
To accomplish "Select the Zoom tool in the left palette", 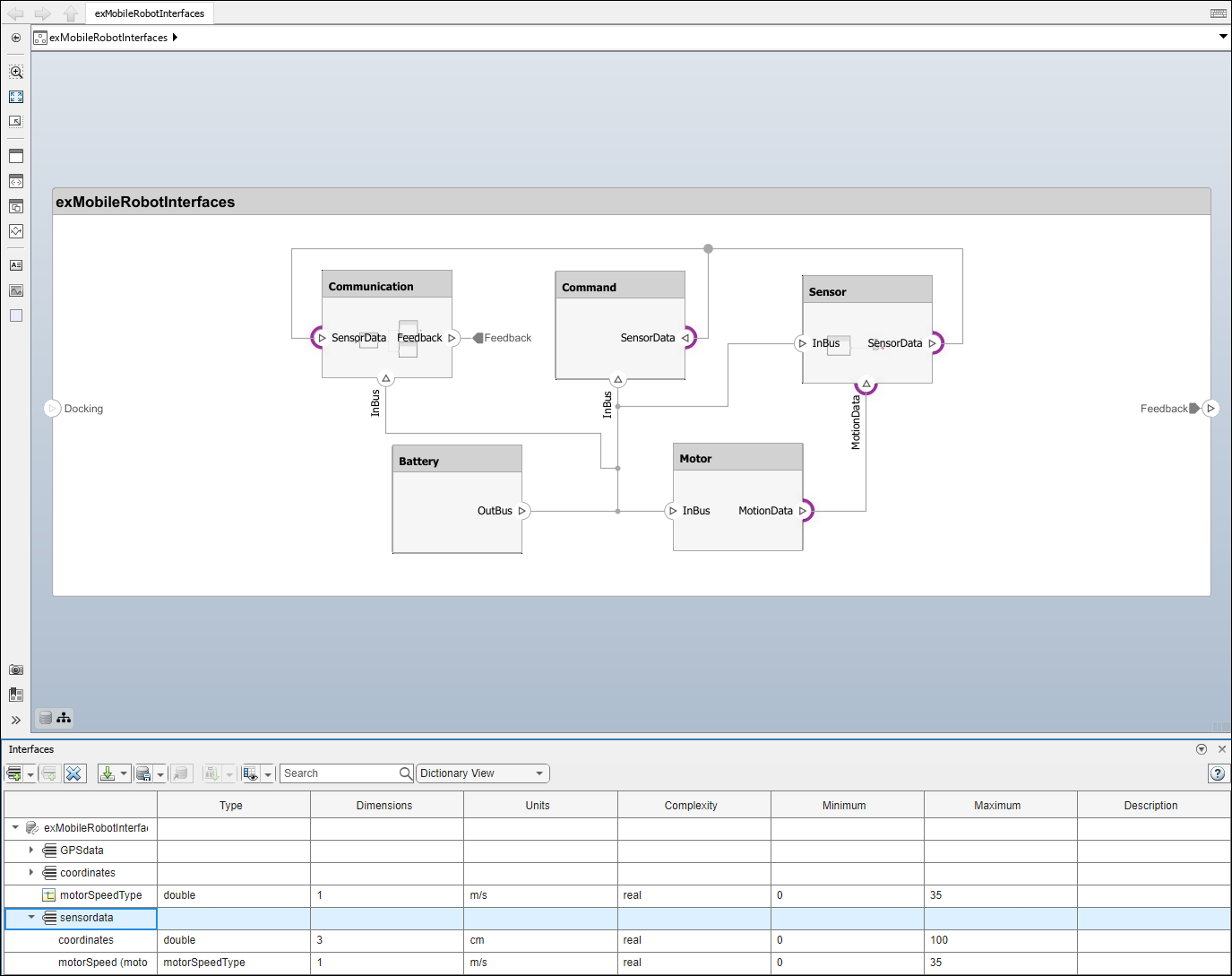I will [x=15, y=72].
